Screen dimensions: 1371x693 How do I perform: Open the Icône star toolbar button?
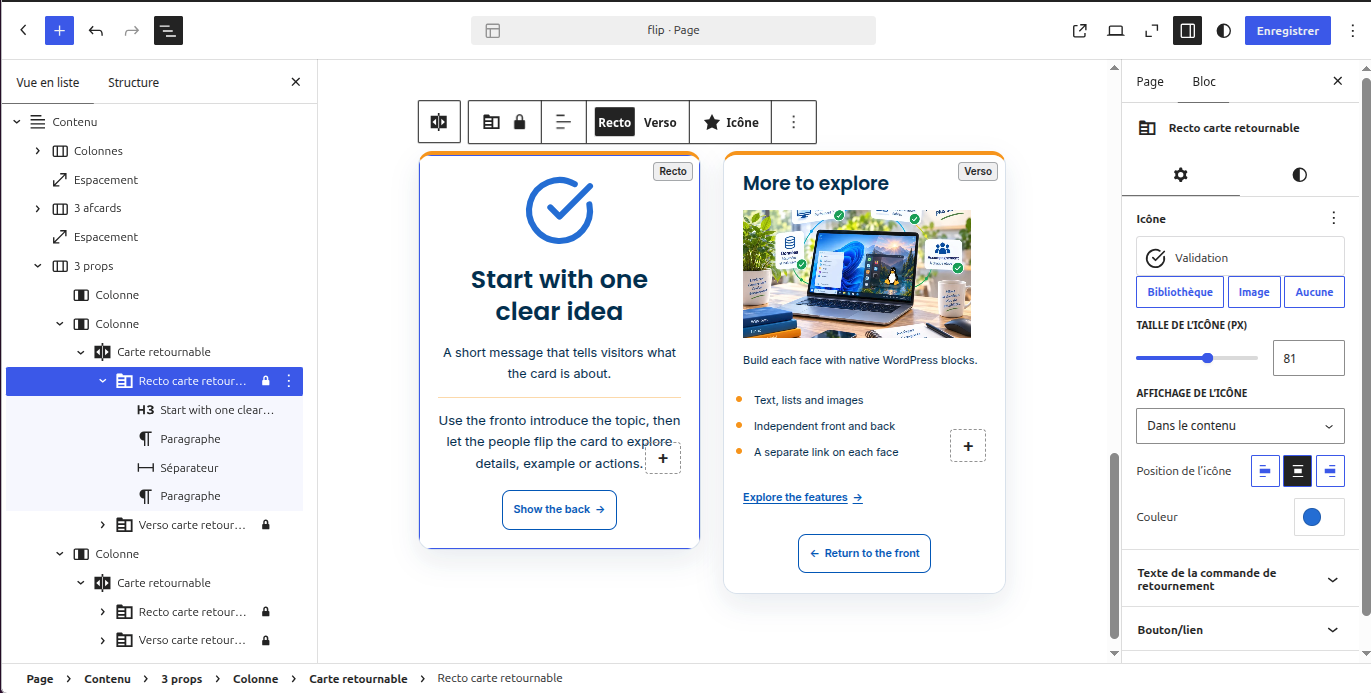731,122
